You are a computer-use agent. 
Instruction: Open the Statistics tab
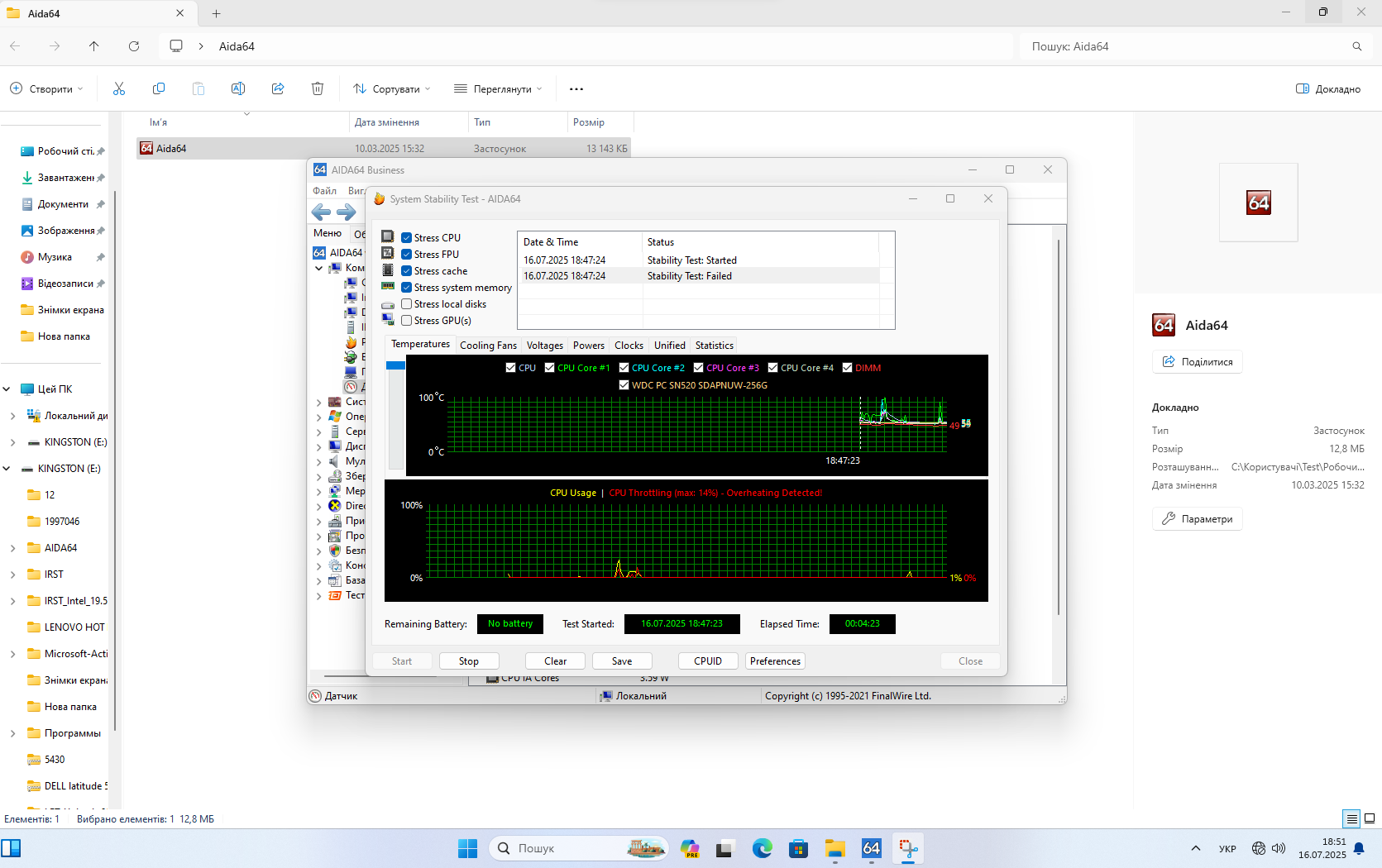pyautogui.click(x=714, y=346)
